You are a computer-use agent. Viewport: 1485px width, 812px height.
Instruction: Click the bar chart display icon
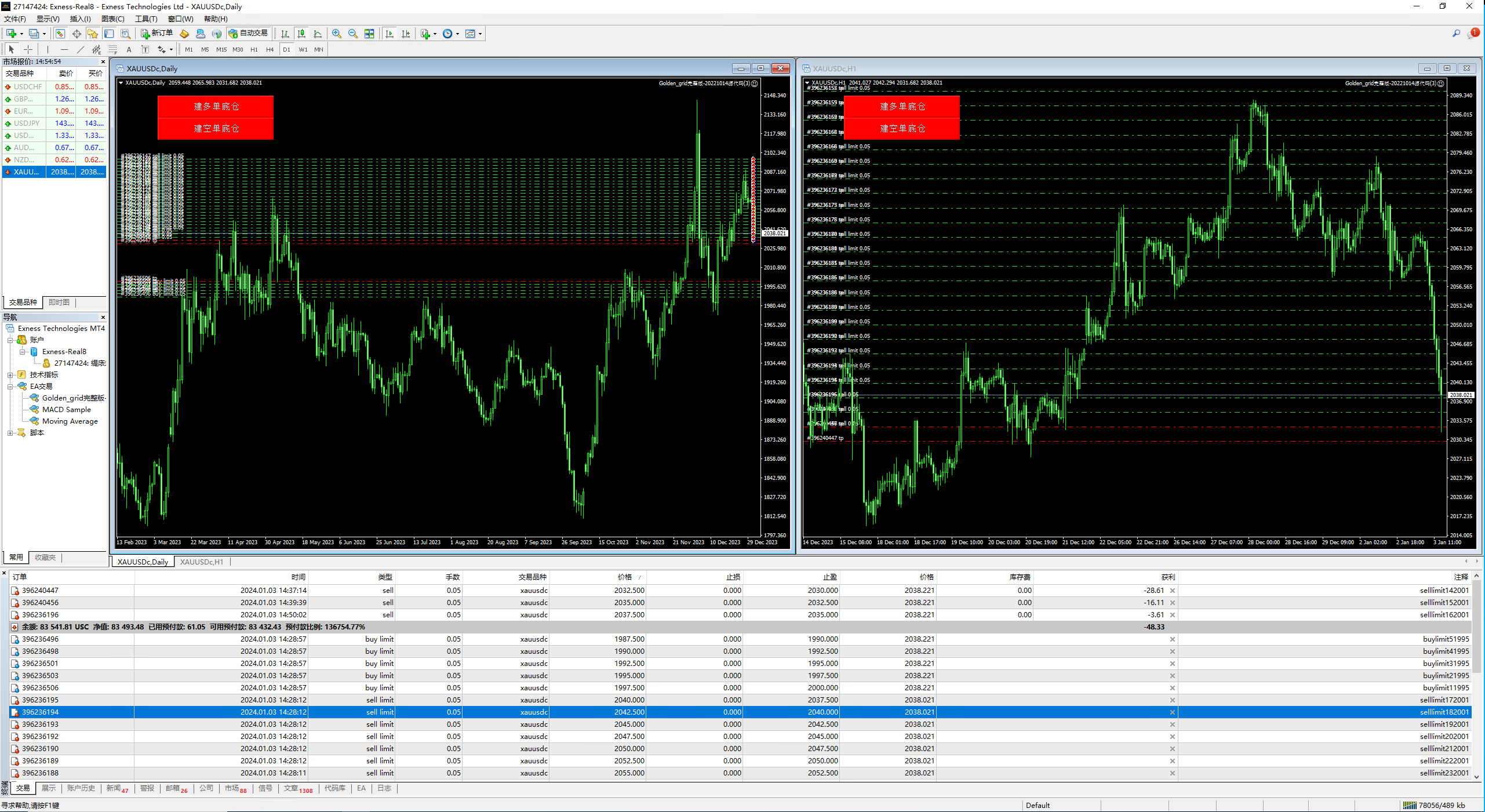(285, 34)
